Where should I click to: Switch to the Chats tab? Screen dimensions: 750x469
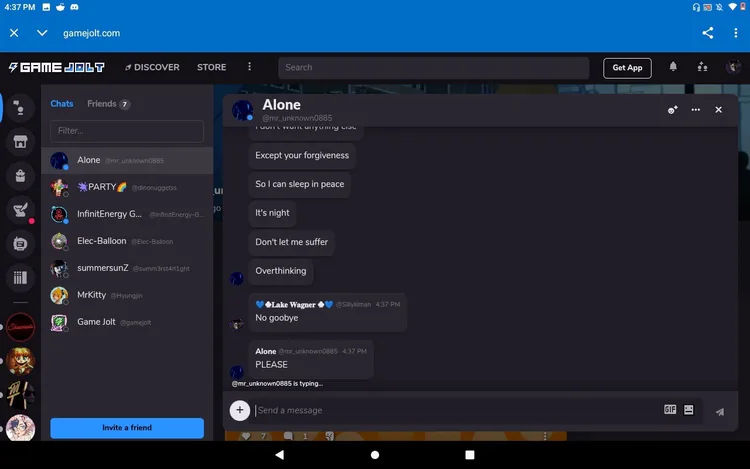click(62, 104)
